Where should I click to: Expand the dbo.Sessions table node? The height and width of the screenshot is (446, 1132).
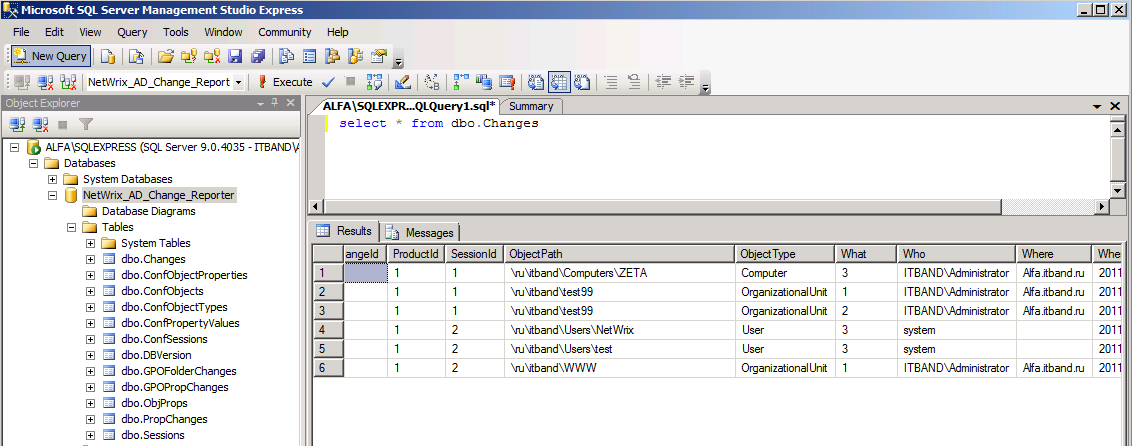pyautogui.click(x=90, y=435)
